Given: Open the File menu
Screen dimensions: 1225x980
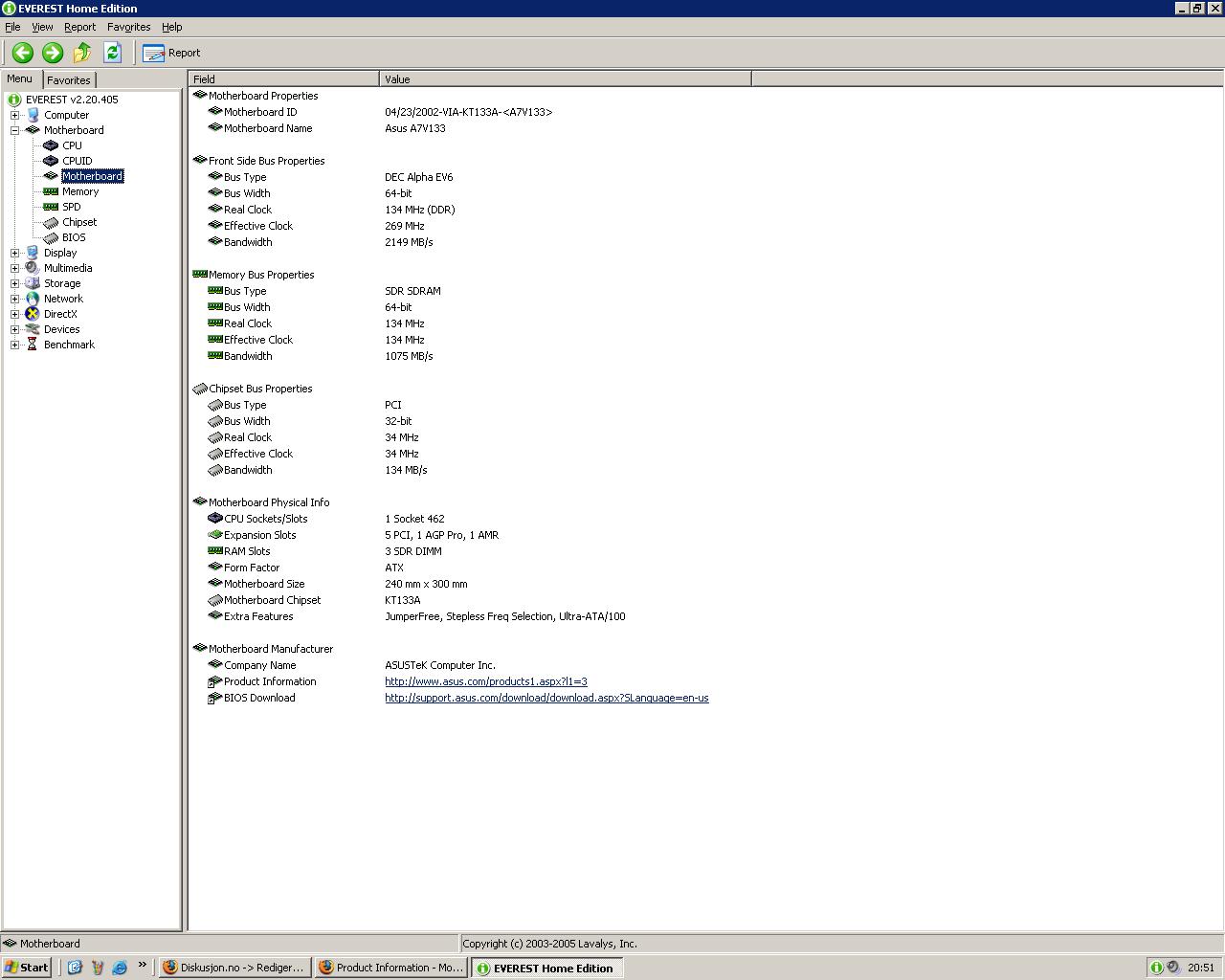Looking at the screenshot, I should pyautogui.click(x=12, y=27).
